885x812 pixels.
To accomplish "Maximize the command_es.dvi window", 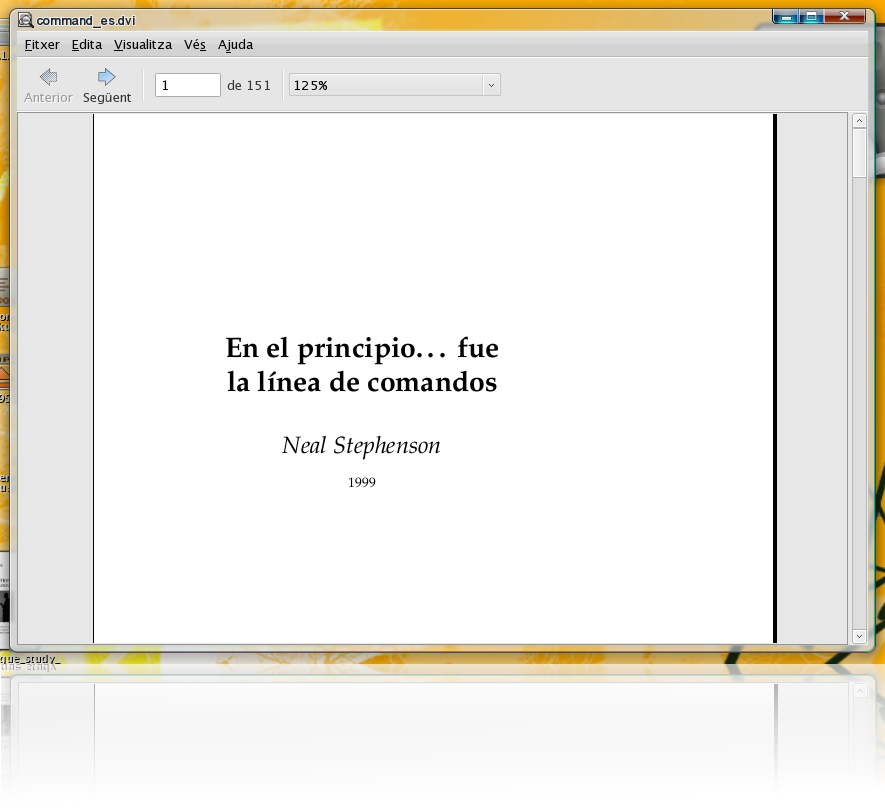I will coord(811,16).
